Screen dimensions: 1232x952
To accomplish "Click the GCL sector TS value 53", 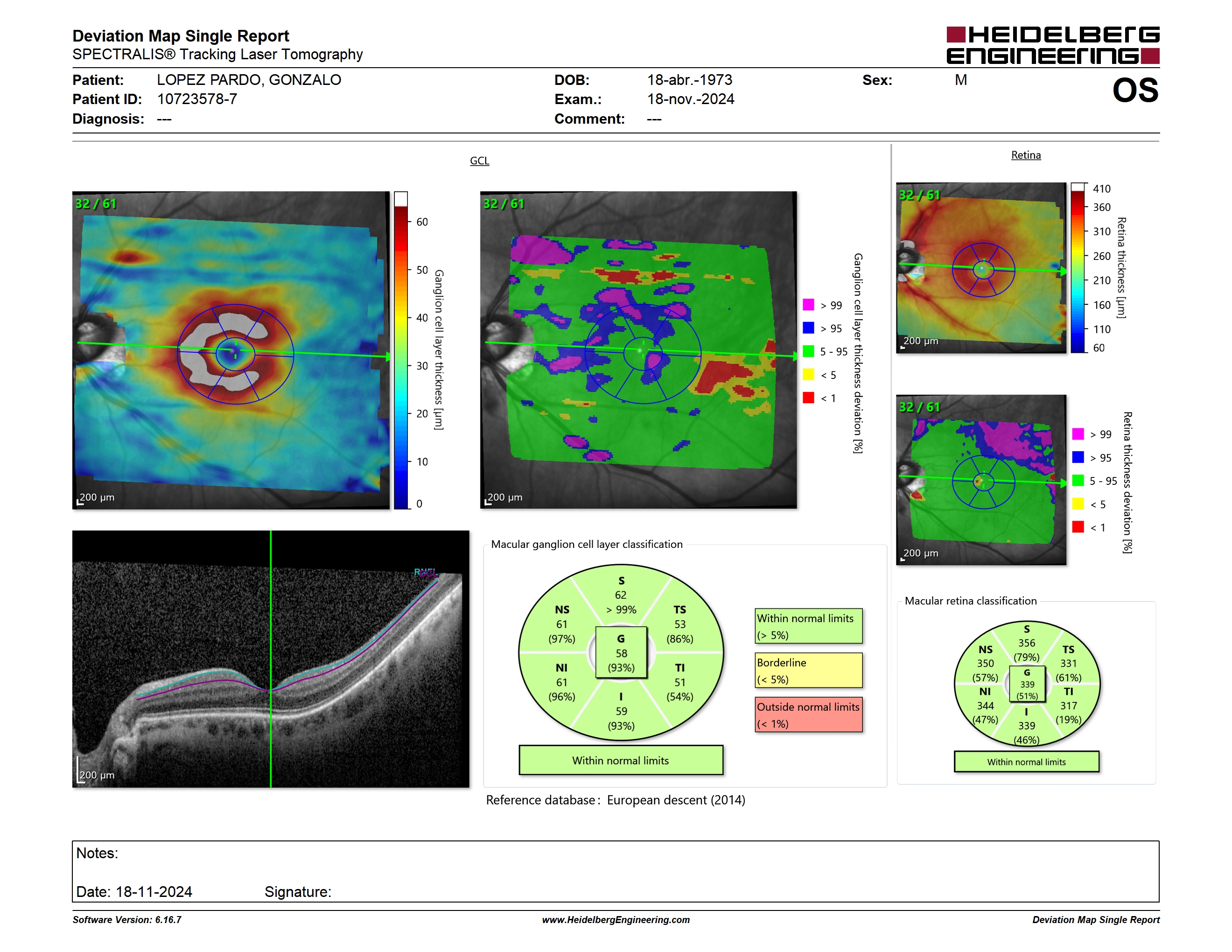I will (x=680, y=624).
